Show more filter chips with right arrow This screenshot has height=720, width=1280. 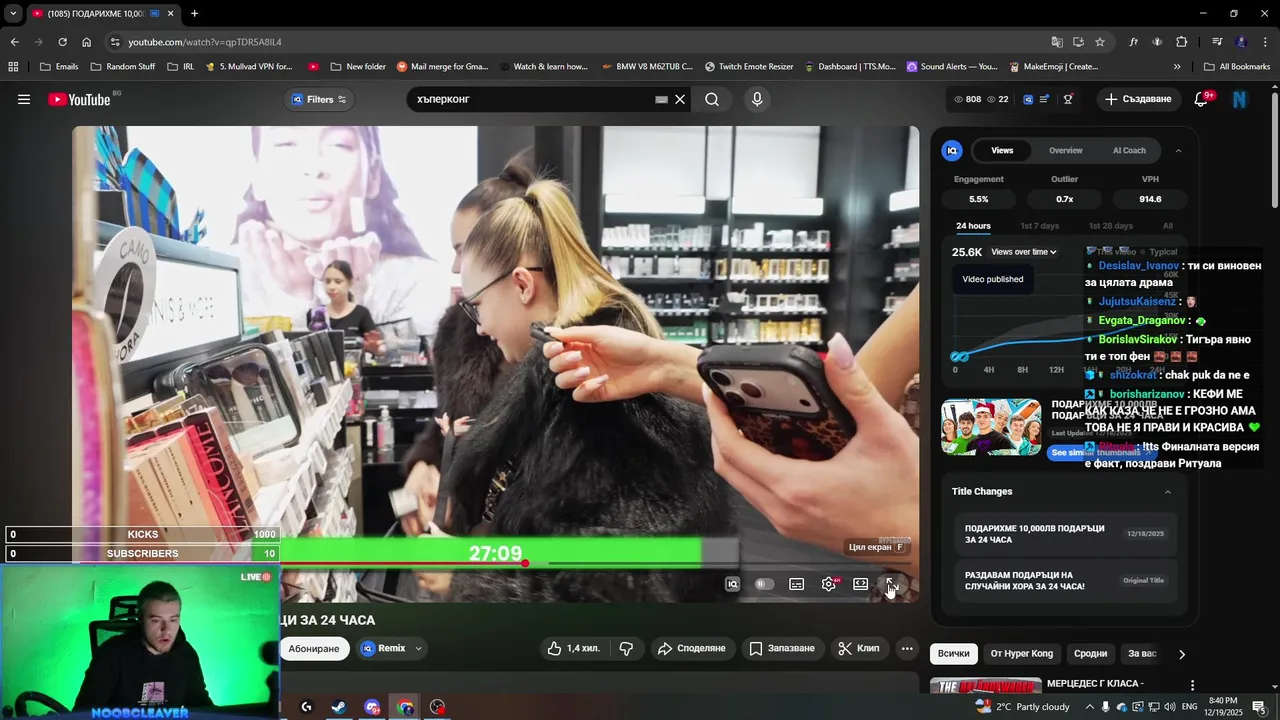(1181, 654)
